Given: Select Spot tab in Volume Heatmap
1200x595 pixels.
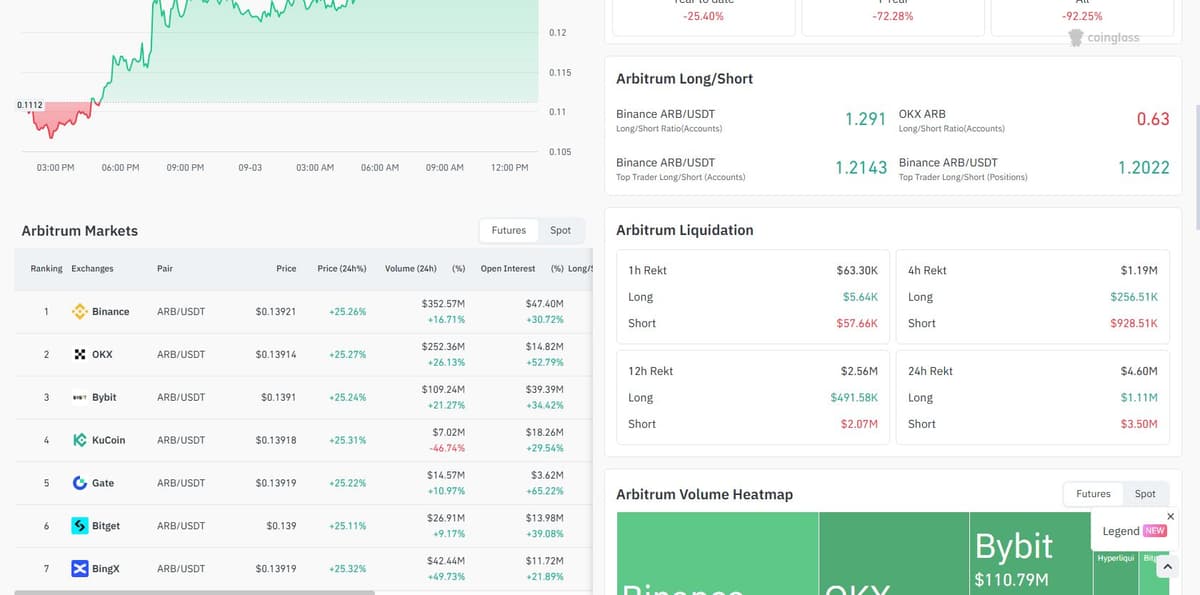Looking at the screenshot, I should point(1145,494).
